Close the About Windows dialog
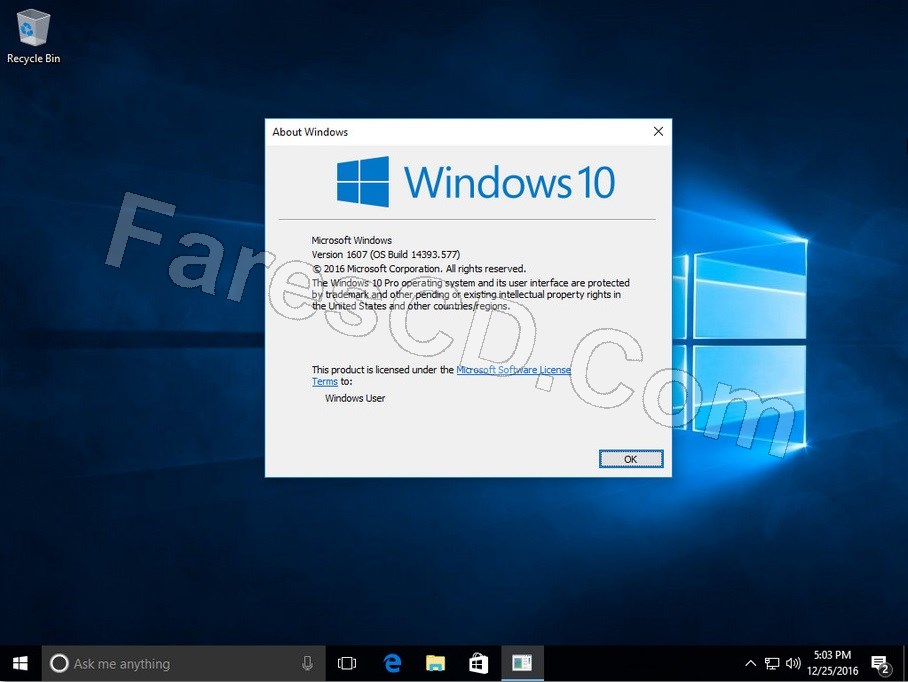The image size is (908, 682). click(x=658, y=131)
